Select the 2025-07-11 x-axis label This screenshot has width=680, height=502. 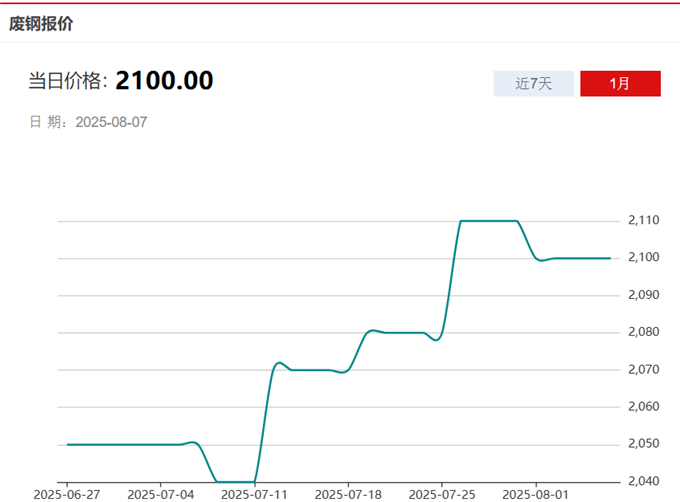pyautogui.click(x=254, y=494)
